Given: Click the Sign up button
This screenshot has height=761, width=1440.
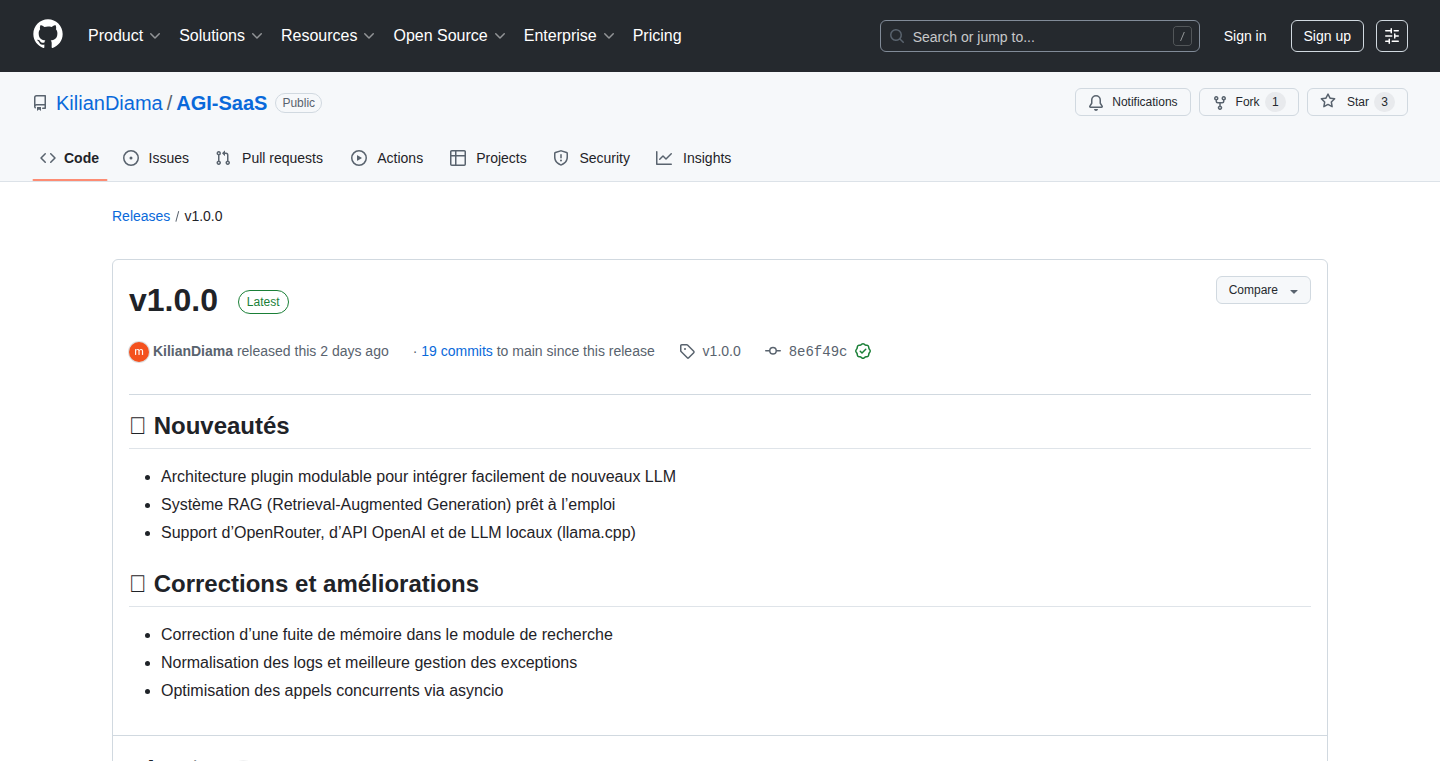Looking at the screenshot, I should coord(1327,36).
